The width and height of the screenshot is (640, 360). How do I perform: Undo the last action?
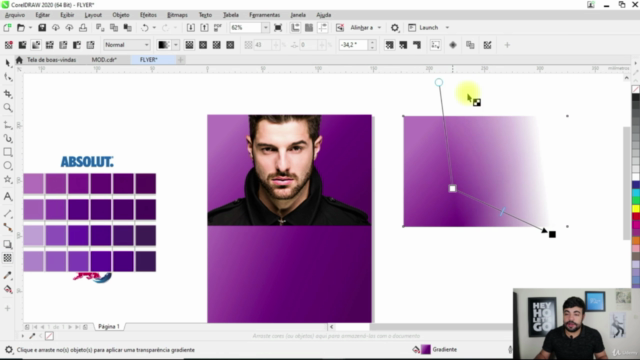(x=144, y=28)
